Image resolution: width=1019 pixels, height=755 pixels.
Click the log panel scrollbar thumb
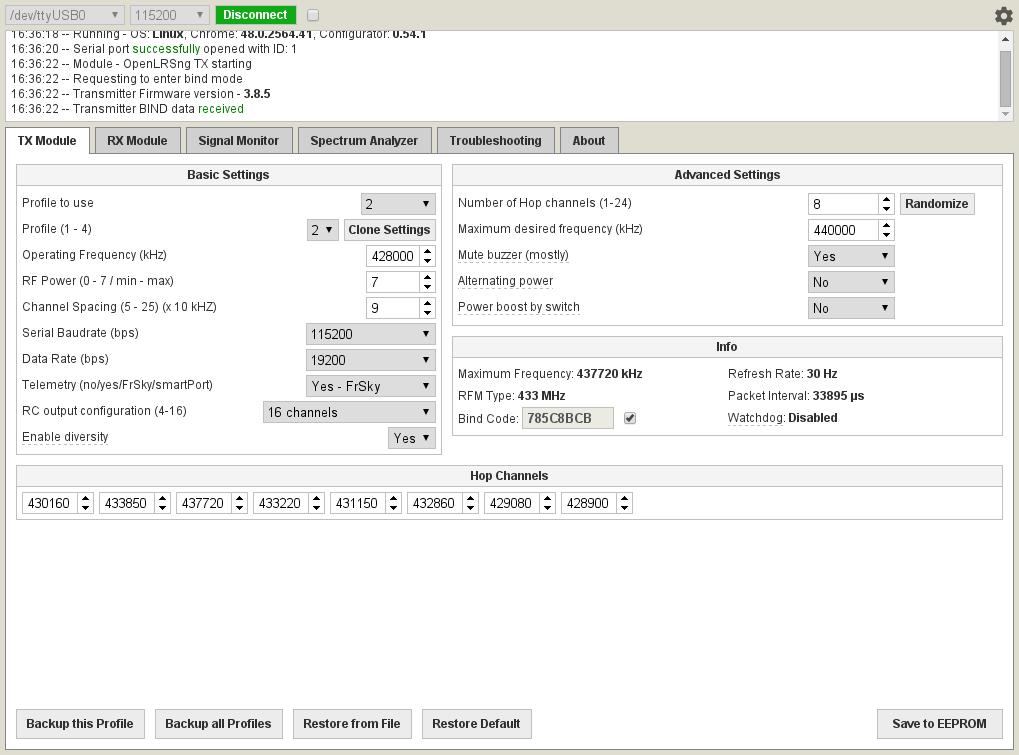point(1005,78)
